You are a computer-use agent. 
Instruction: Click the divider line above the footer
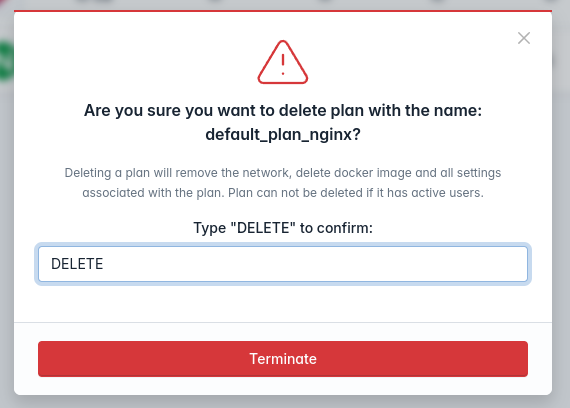point(283,322)
